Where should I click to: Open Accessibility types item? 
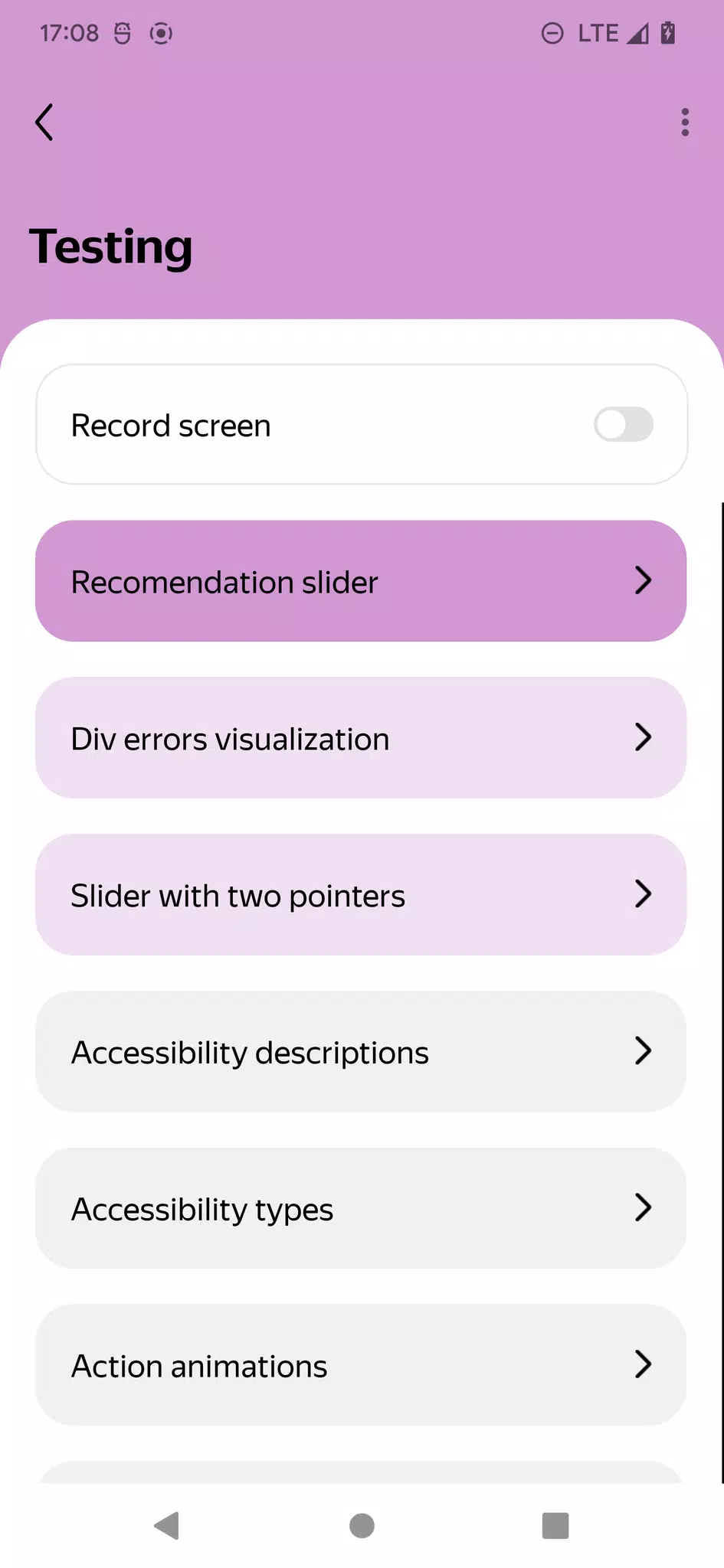pyautogui.click(x=360, y=1208)
